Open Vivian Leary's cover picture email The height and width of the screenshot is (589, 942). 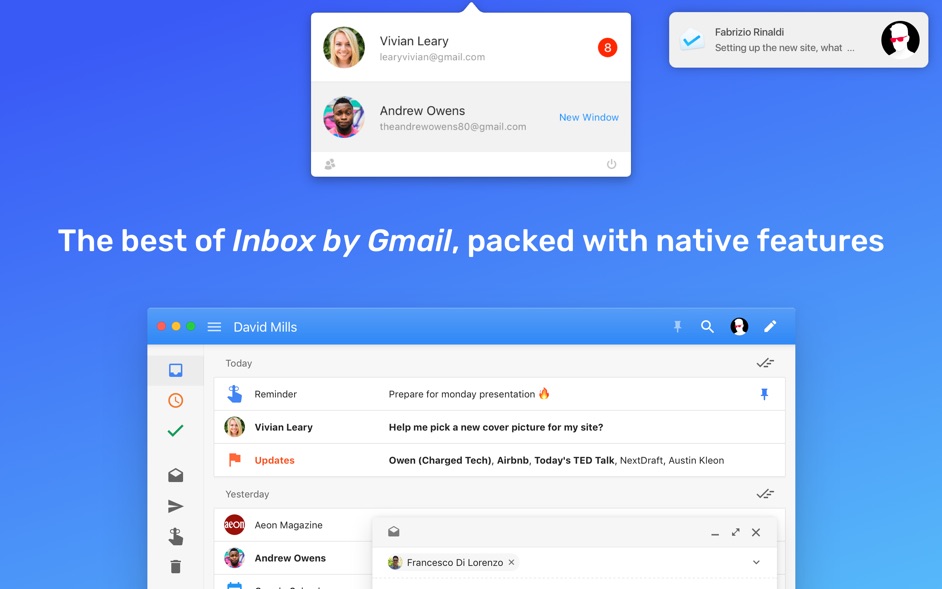pyautogui.click(x=499, y=427)
